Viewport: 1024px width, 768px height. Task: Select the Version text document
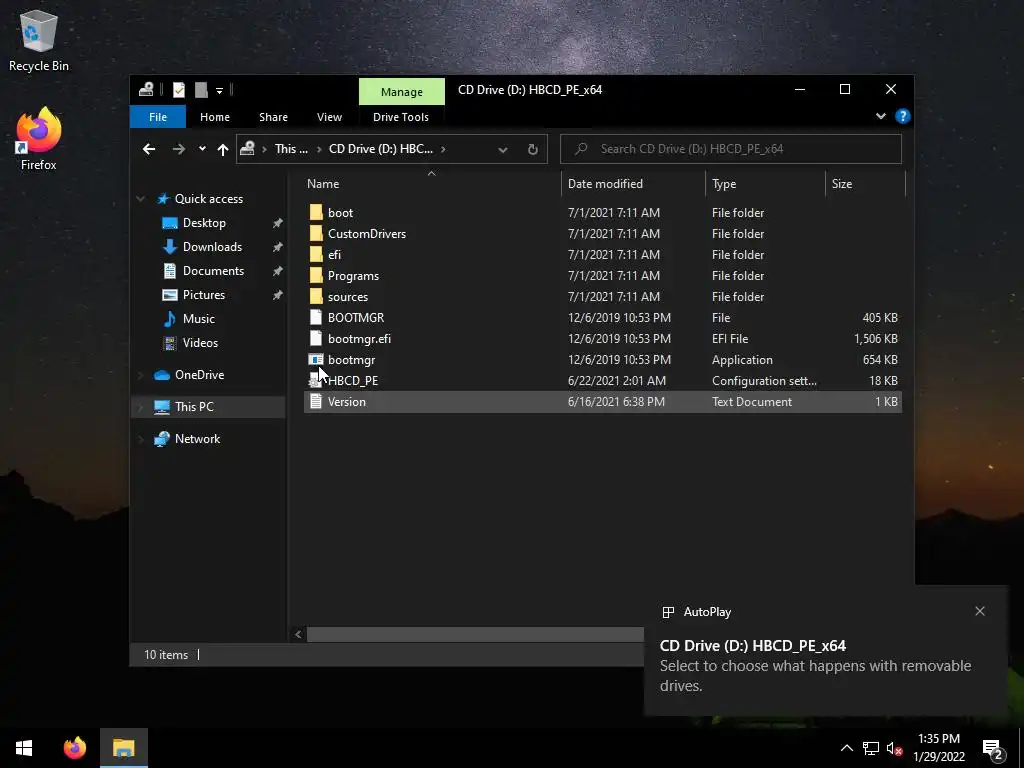602,402
